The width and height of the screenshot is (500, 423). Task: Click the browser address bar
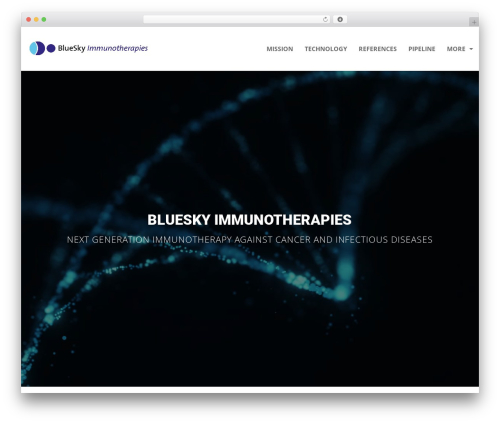coord(237,20)
